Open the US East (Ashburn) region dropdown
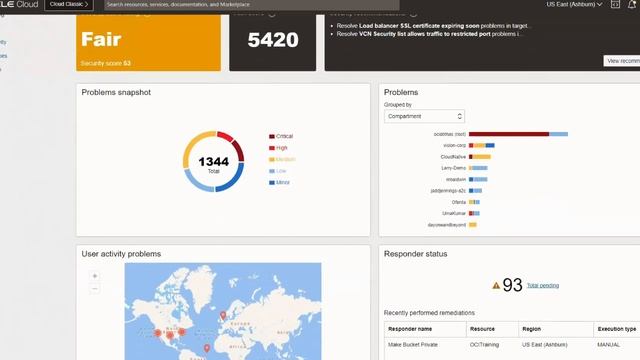Viewport: 640px width, 360px height. (574, 4)
